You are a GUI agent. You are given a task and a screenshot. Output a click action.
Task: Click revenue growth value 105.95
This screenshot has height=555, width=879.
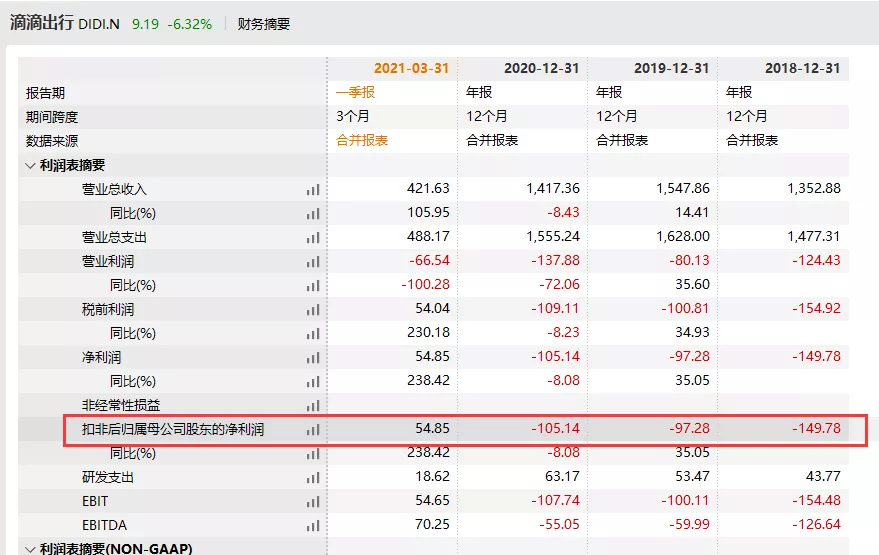[428, 212]
